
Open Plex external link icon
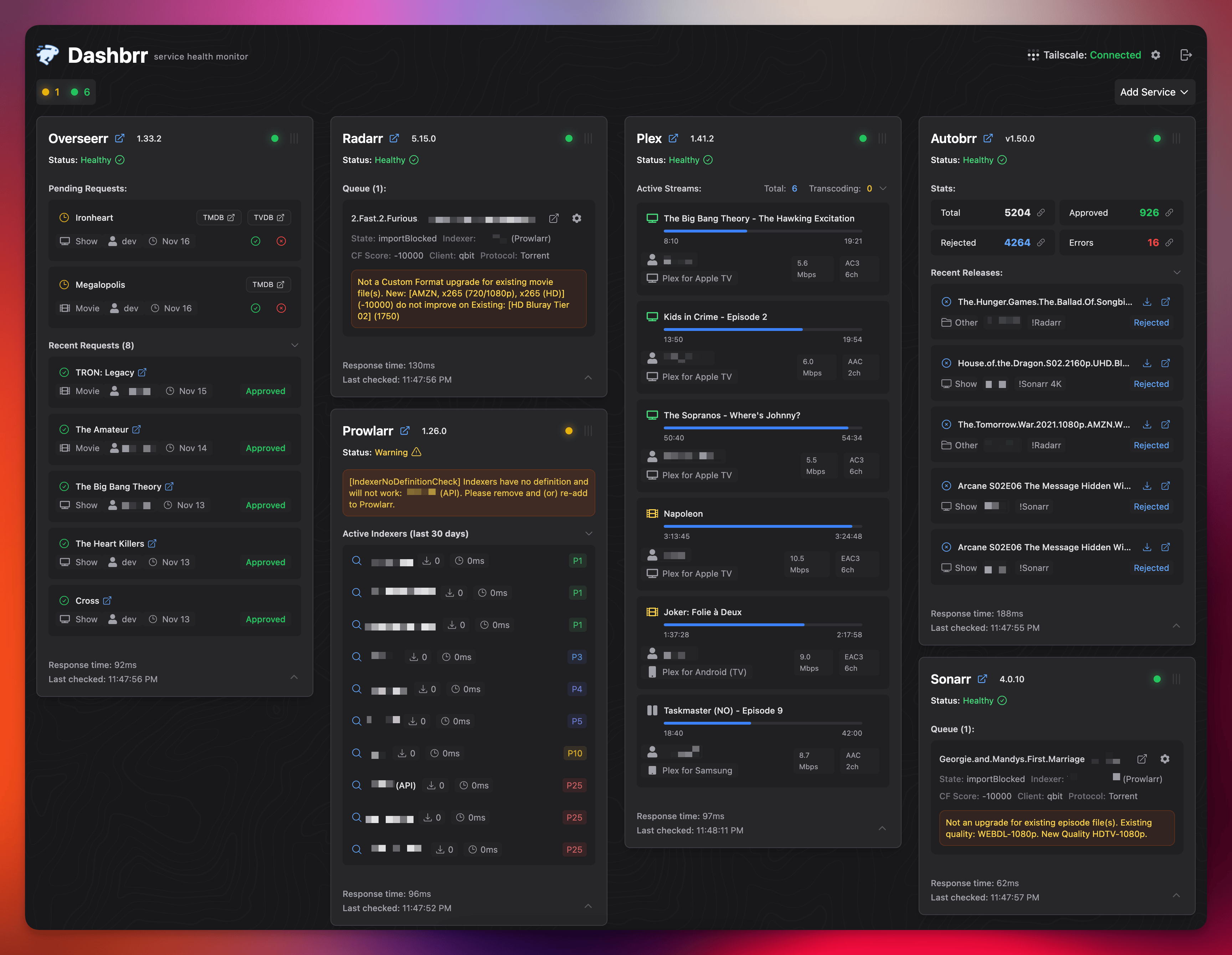coord(673,138)
